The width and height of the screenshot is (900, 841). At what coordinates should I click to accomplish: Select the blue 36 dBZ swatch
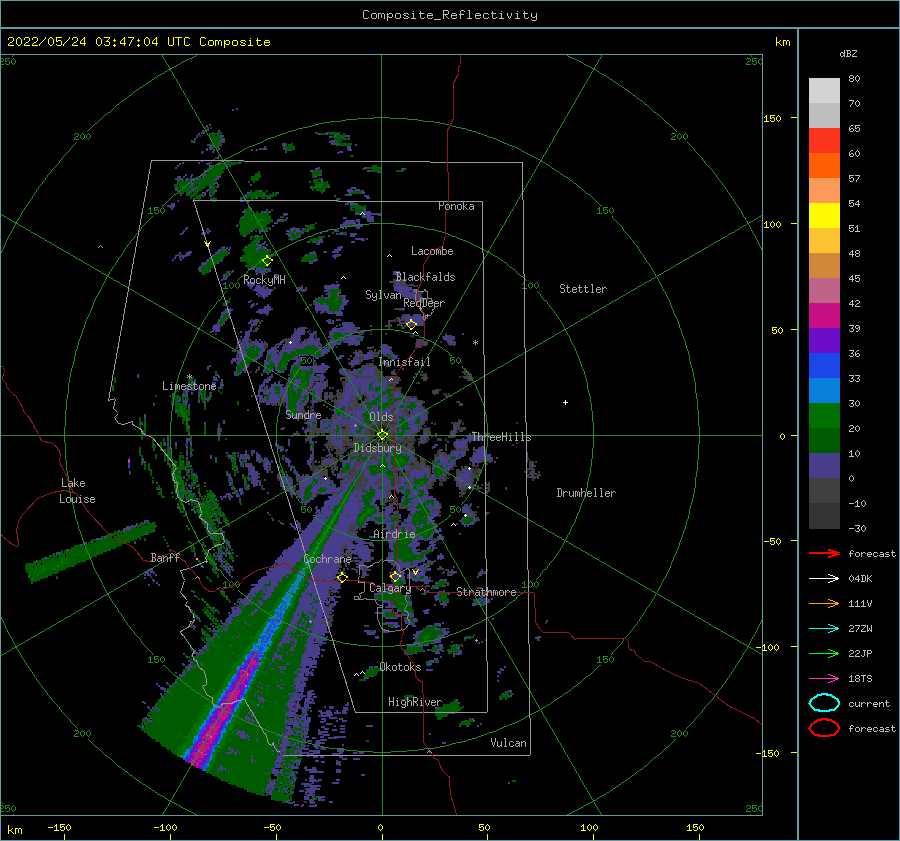[824, 365]
